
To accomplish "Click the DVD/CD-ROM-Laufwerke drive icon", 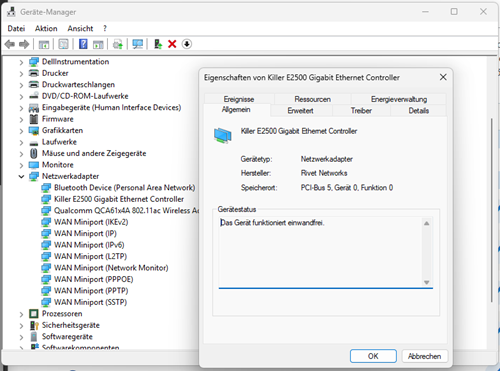I will (x=34, y=96).
